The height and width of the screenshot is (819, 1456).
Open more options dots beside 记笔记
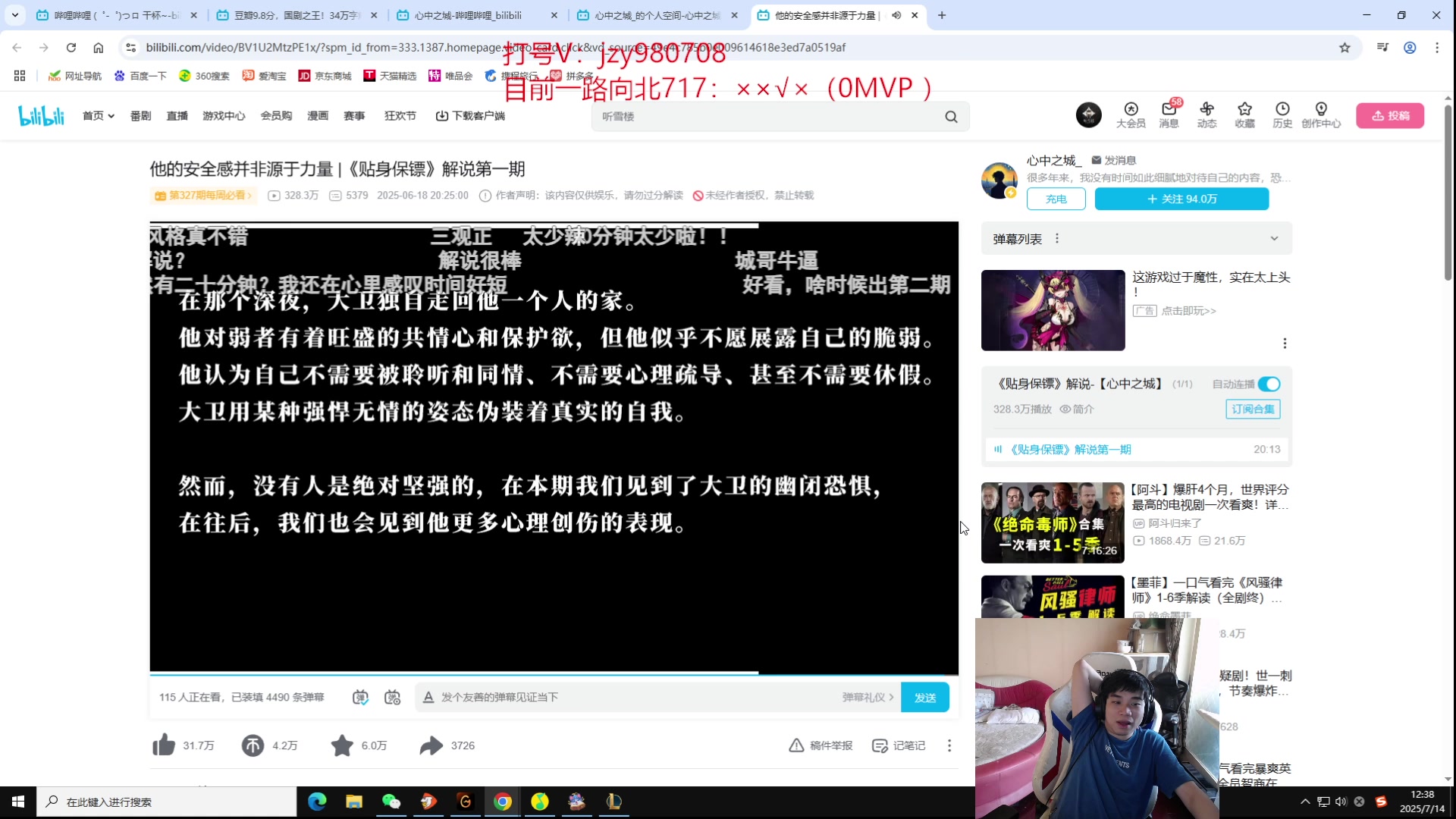tap(949, 745)
